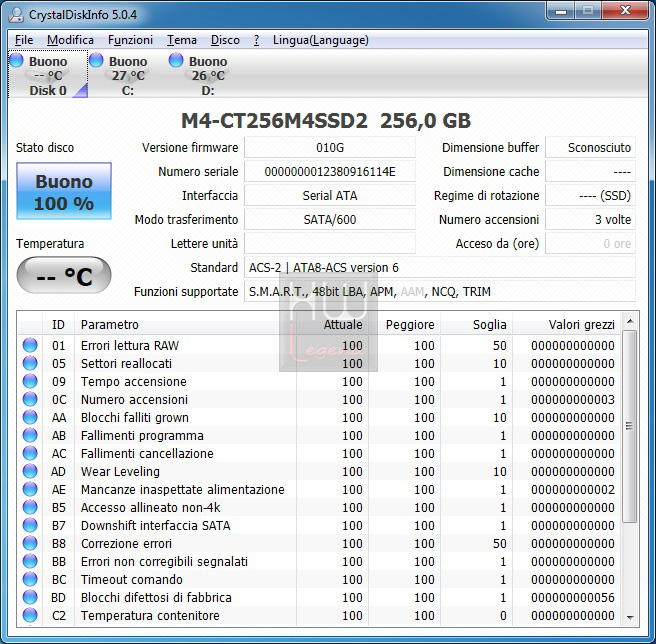Image resolution: width=656 pixels, height=644 pixels.
Task: Click the C: drive blue status orb
Action: coord(96,60)
